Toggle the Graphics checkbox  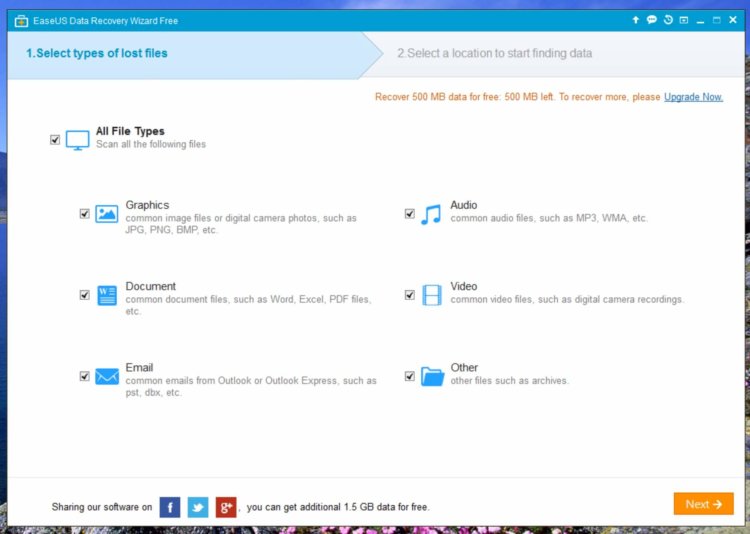pos(85,213)
